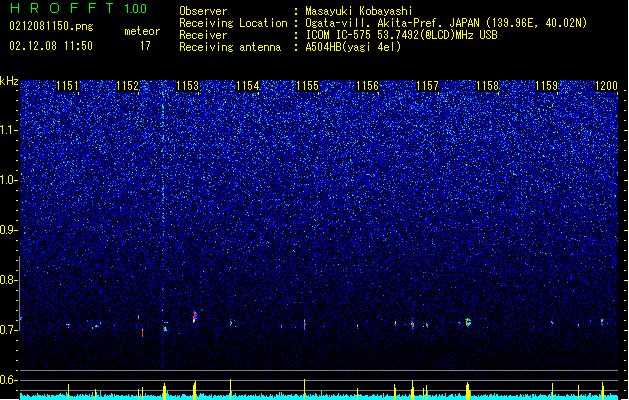Select the ICOM IC-575 53.7492 MHz USB text
The image size is (629, 400).
[x=401, y=35]
